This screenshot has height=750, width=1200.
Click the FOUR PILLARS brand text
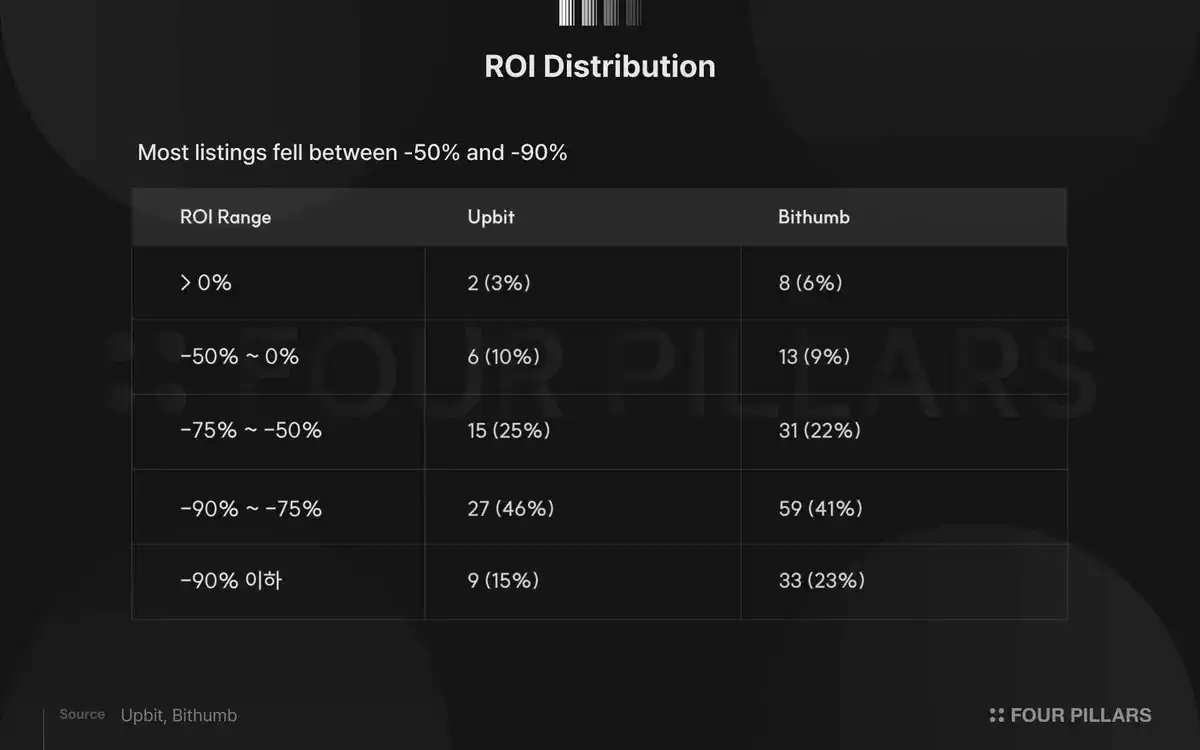[1080, 715]
